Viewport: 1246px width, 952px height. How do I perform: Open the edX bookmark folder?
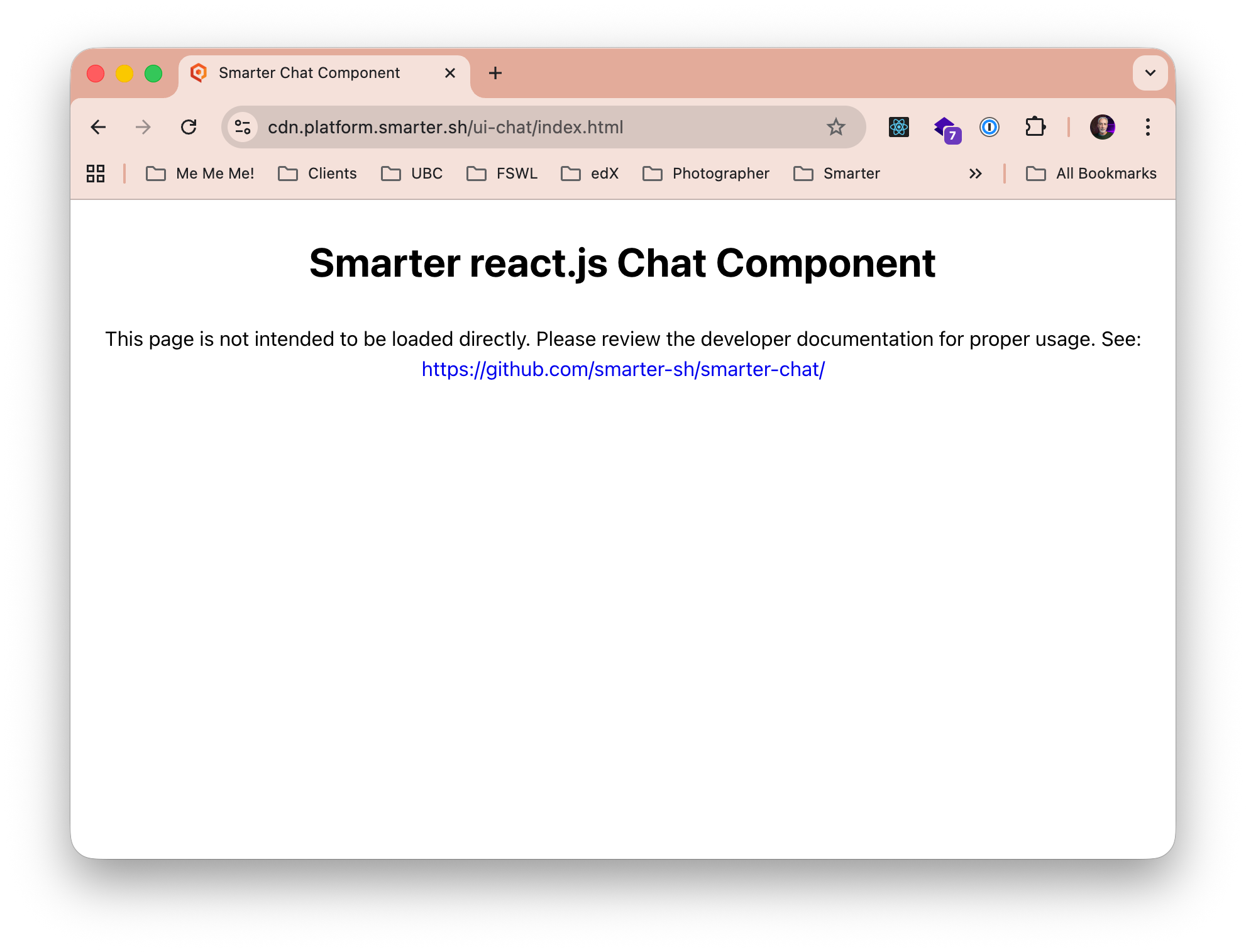click(x=590, y=174)
